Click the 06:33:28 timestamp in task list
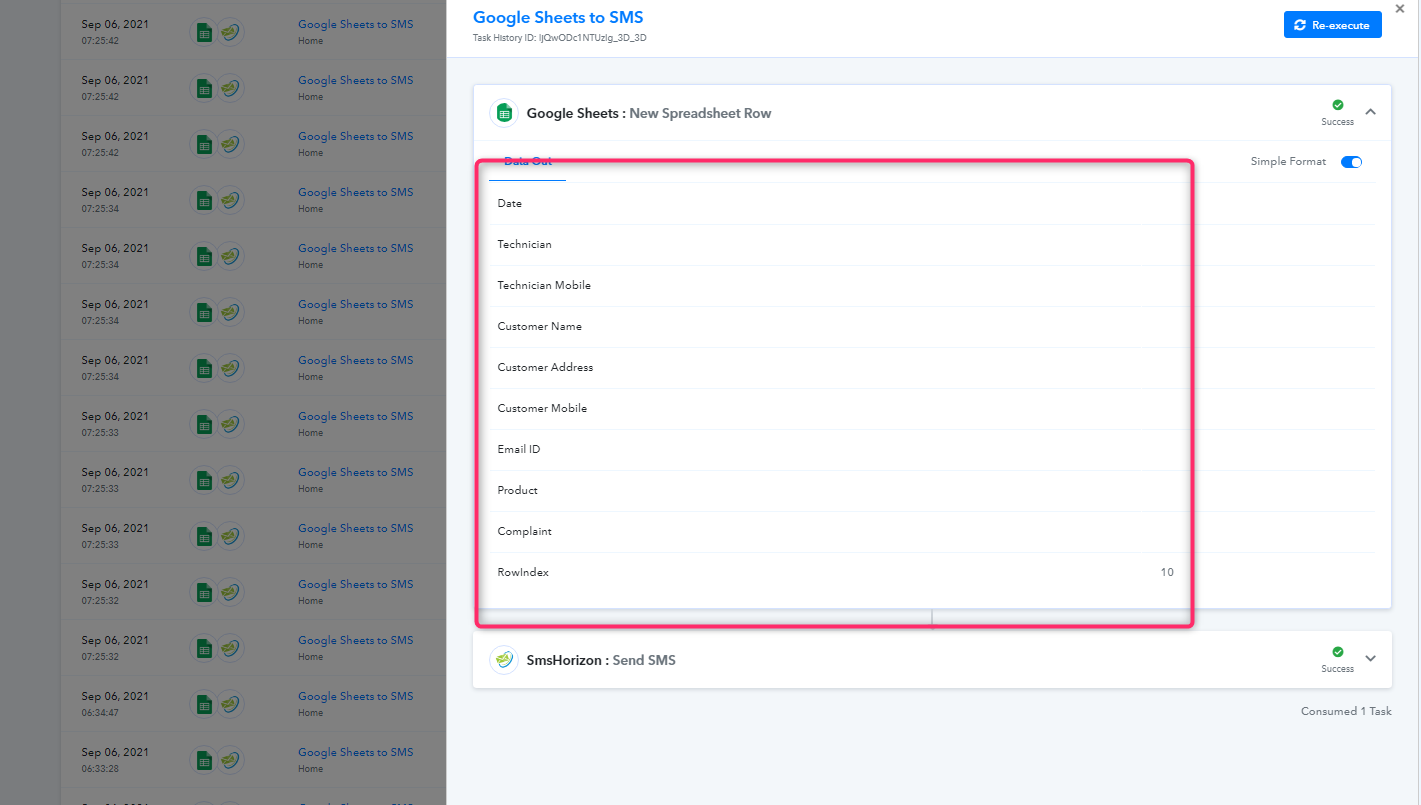 point(100,769)
